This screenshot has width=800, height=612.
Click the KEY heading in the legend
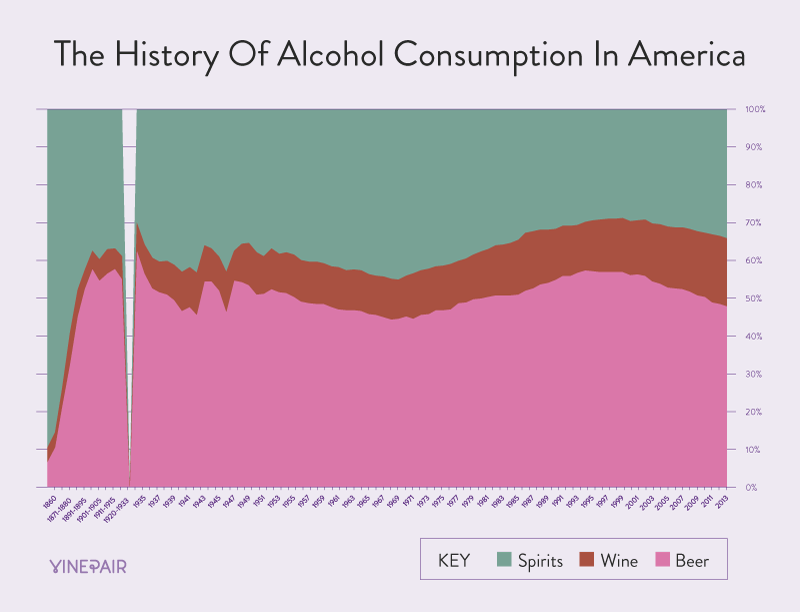coord(454,560)
